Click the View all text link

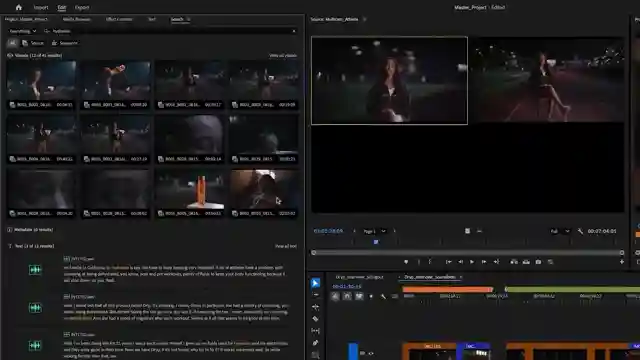tap(286, 246)
